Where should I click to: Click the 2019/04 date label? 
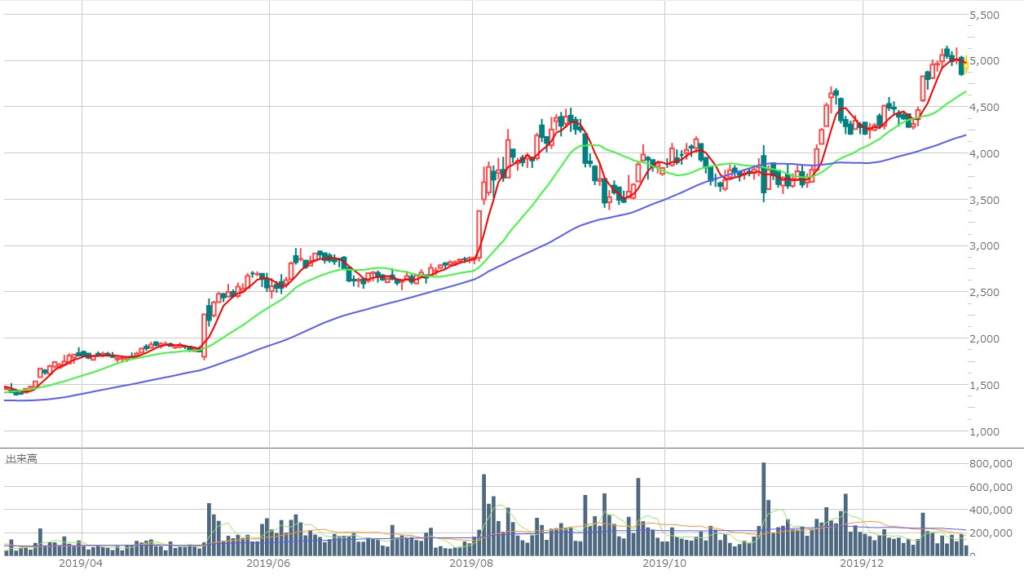[x=81, y=563]
